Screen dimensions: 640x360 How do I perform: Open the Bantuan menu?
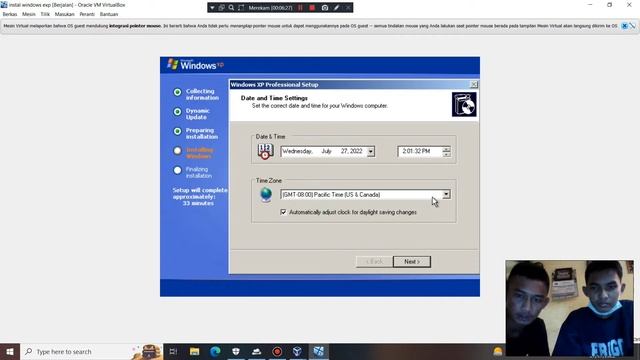click(x=109, y=14)
